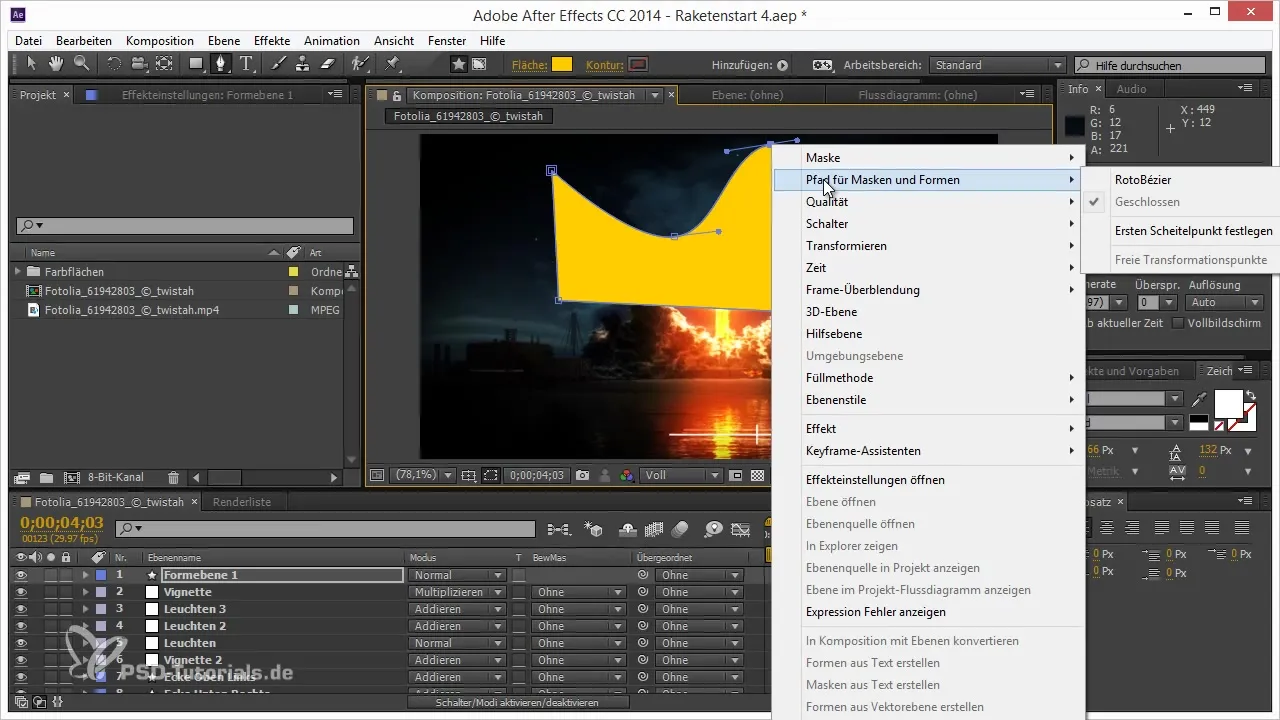Open the Vignette Multiplizieren mode dropdown
The width and height of the screenshot is (1280, 720).
458,592
